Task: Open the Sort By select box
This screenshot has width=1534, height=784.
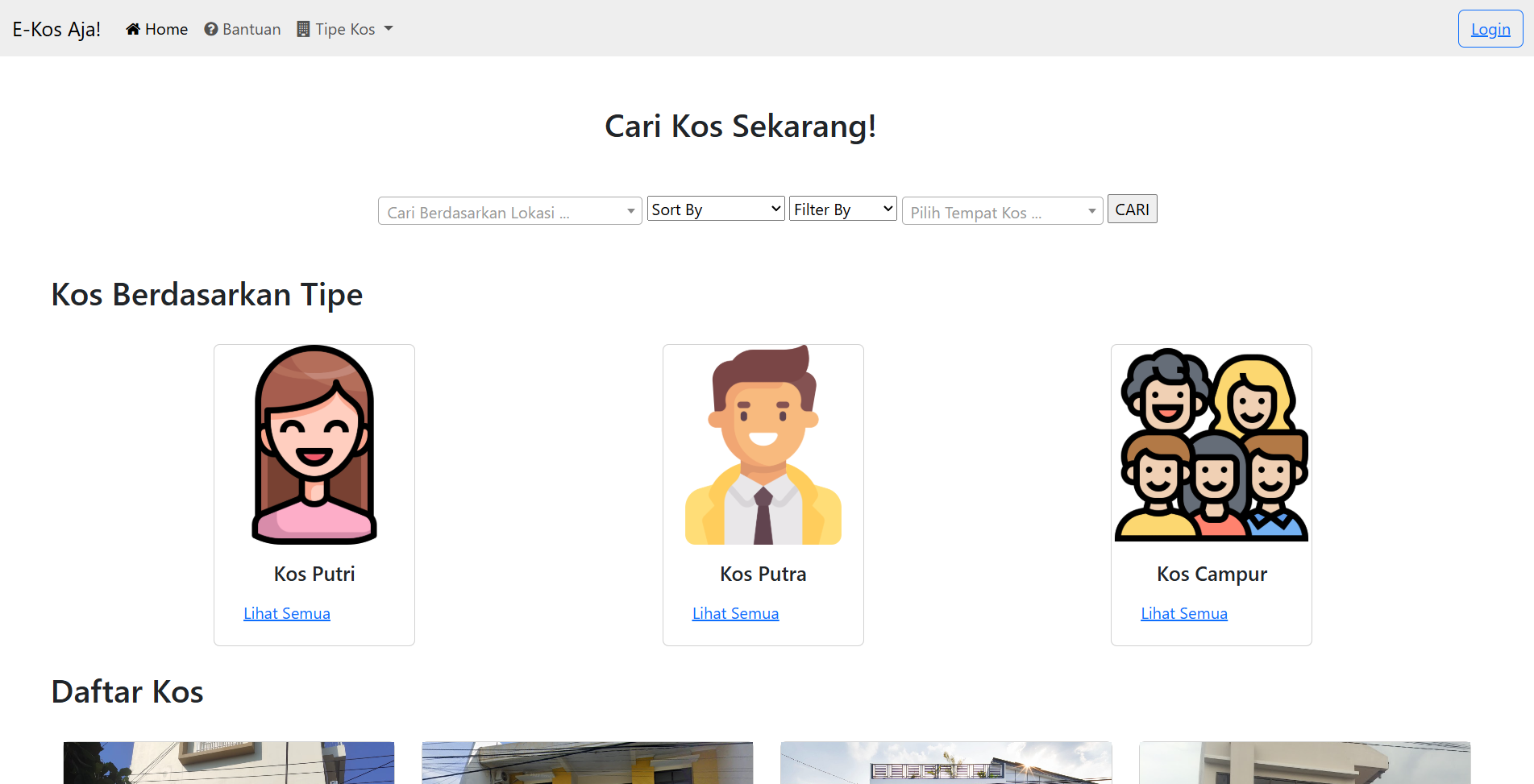Action: pos(716,209)
